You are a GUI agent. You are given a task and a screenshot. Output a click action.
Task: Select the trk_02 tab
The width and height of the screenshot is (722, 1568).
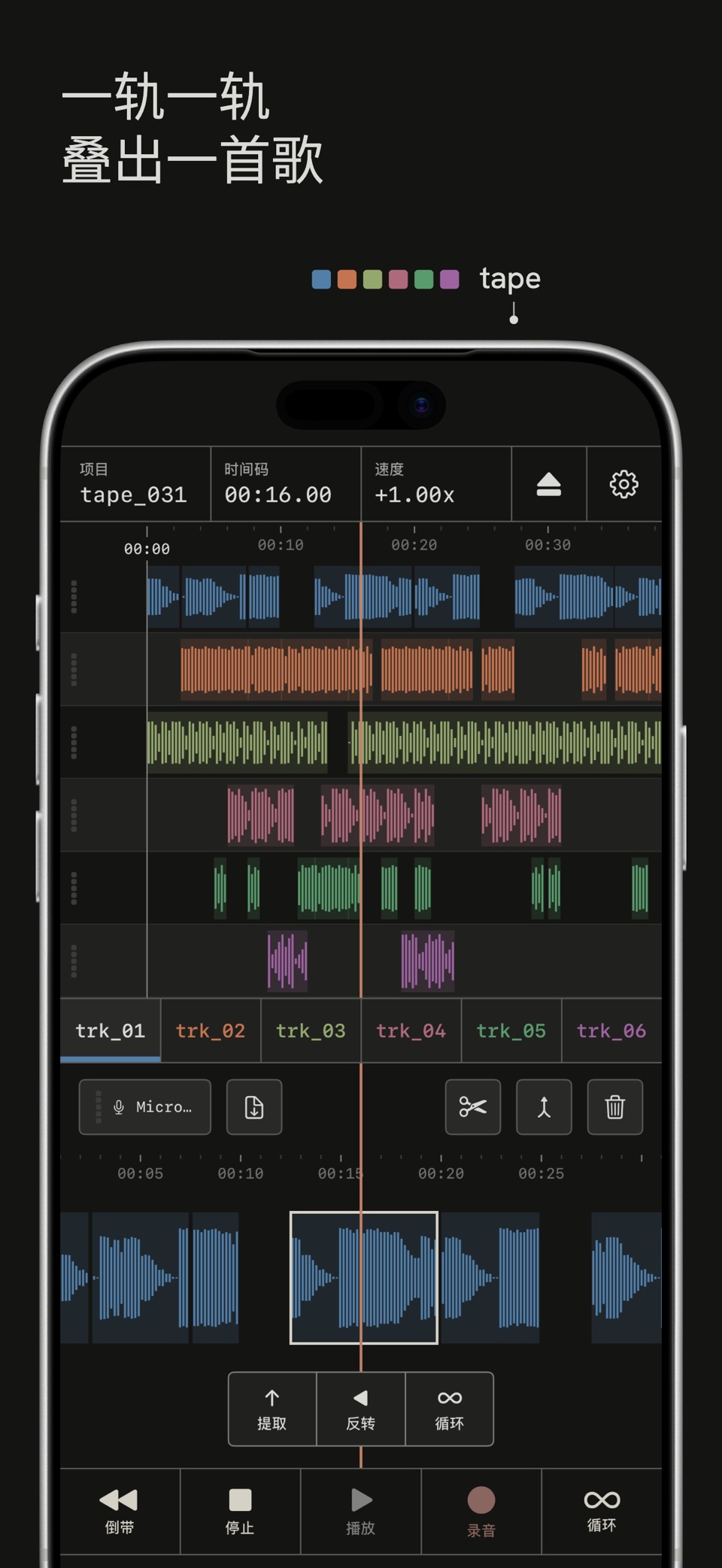(x=211, y=1031)
